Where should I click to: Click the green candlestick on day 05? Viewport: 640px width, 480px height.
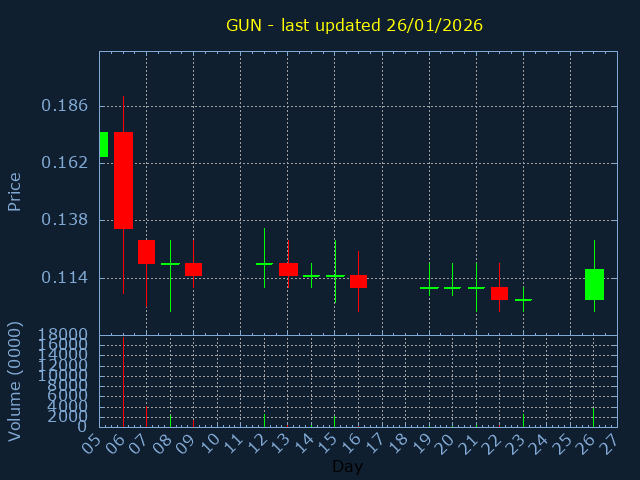pyautogui.click(x=103, y=144)
